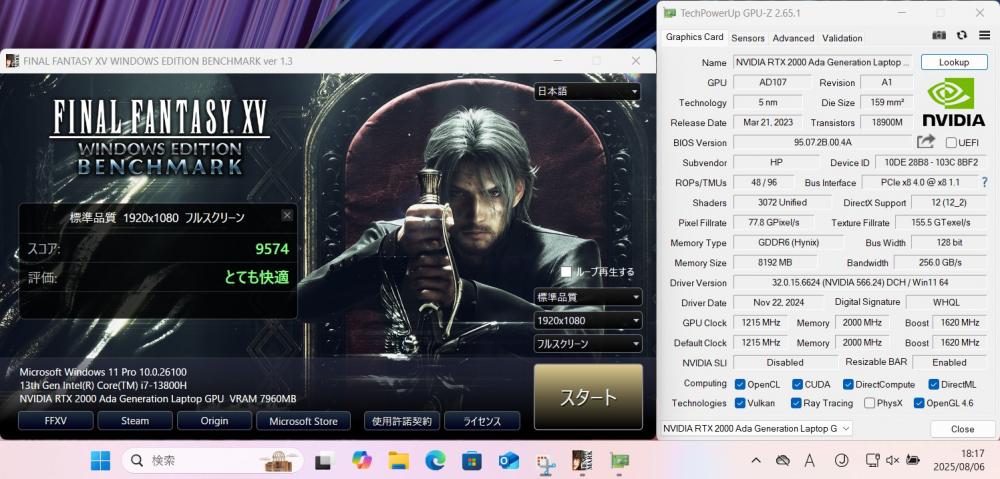Switch to GPU-Z taskbar icon
The width and height of the screenshot is (1000, 479).
click(x=619, y=461)
